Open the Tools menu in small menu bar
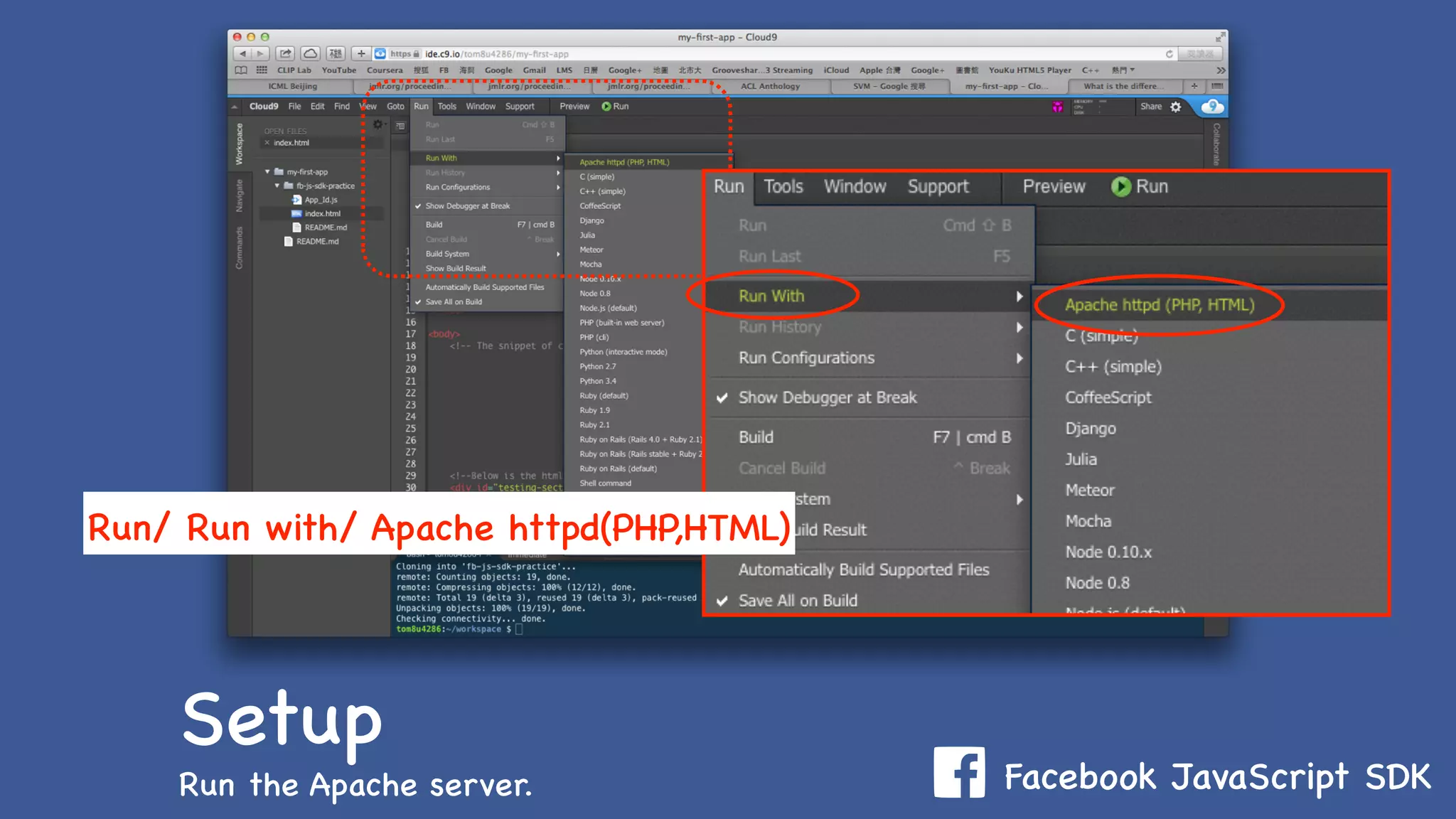 pos(446,107)
